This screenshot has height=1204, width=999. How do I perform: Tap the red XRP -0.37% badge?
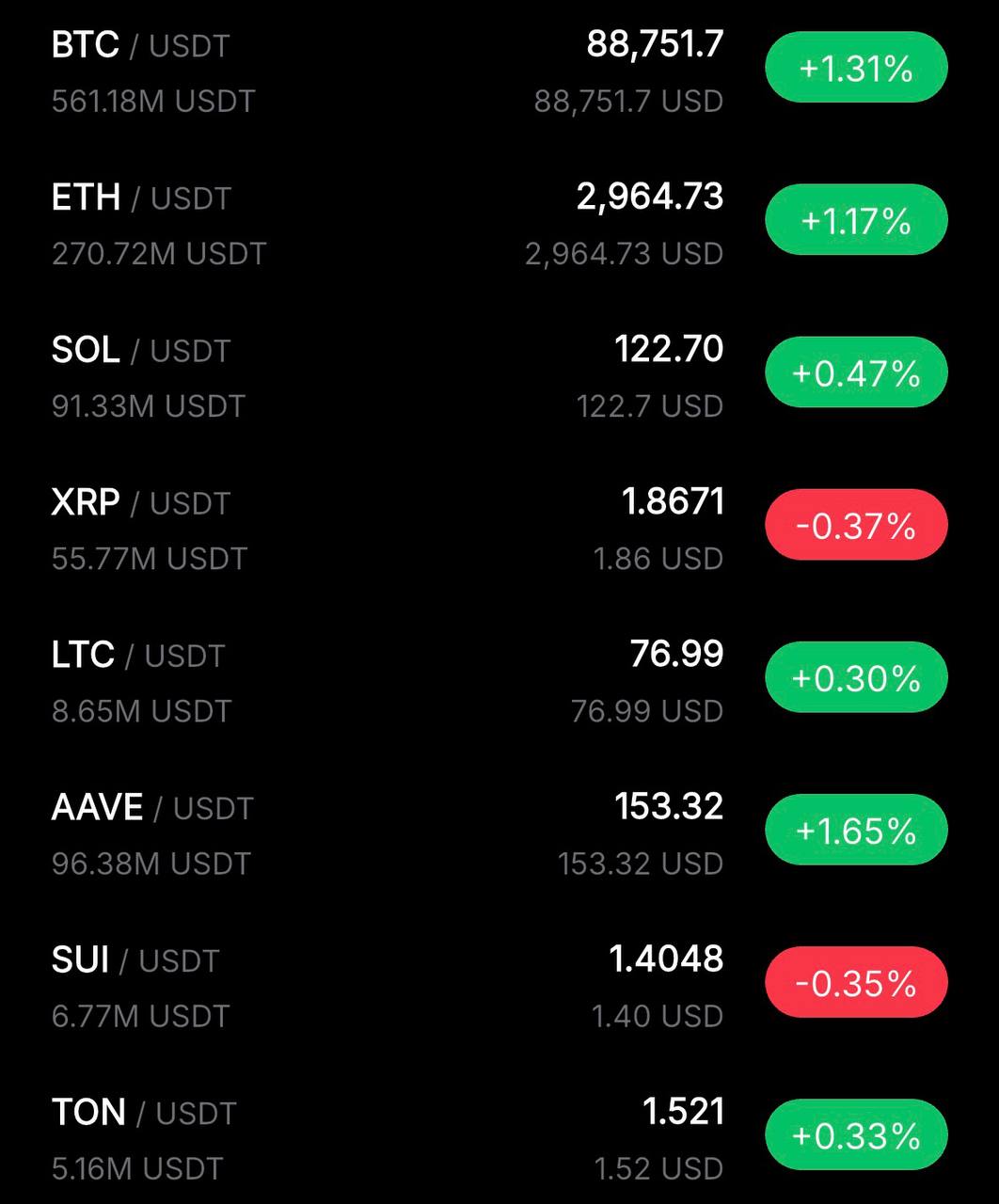pyautogui.click(x=856, y=525)
